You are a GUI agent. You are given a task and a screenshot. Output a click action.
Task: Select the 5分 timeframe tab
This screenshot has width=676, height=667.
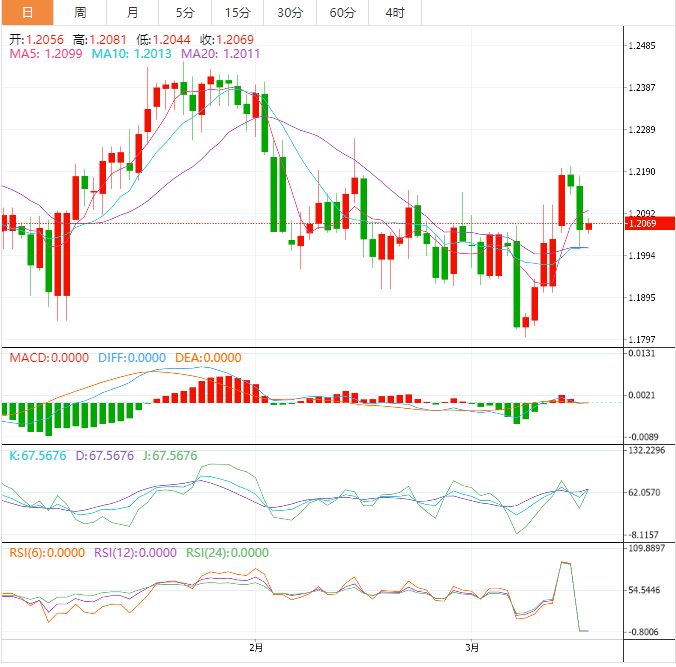[185, 13]
